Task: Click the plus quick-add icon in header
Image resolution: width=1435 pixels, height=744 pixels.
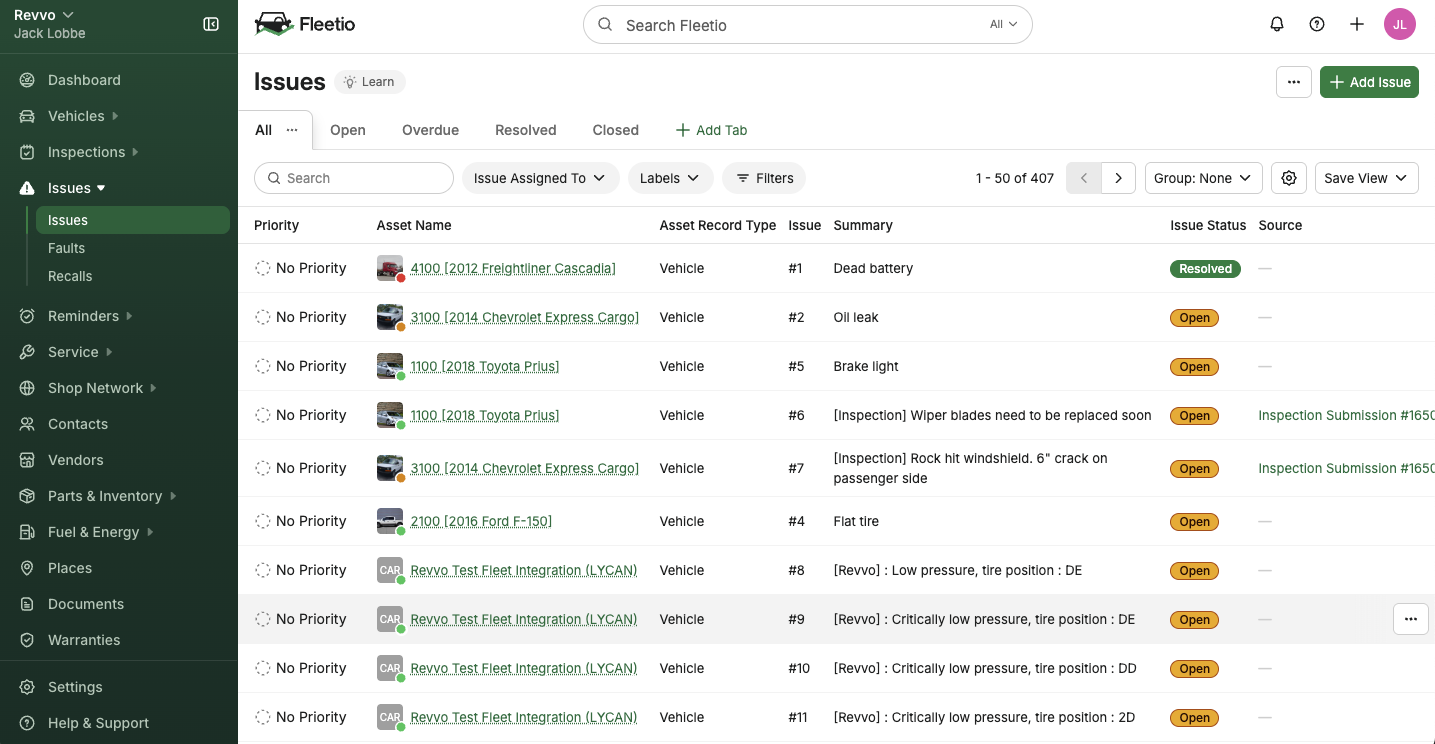Action: point(1357,25)
